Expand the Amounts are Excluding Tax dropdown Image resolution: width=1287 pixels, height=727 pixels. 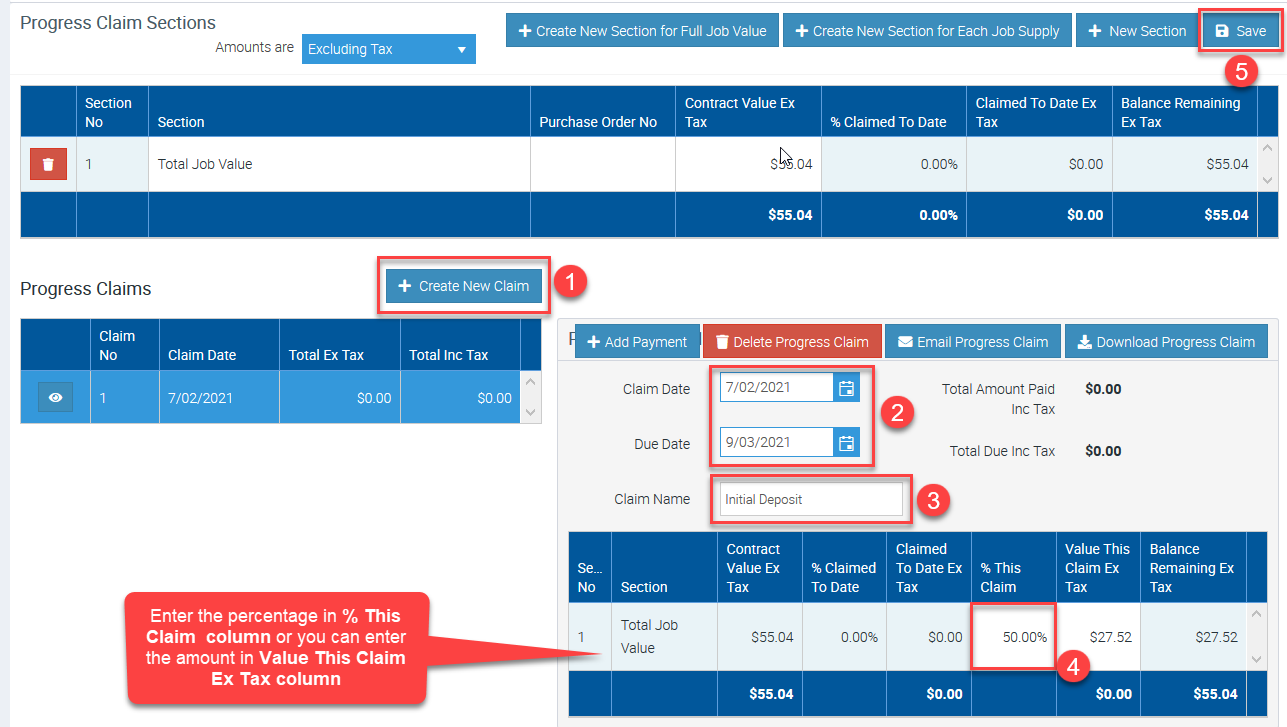pos(388,49)
